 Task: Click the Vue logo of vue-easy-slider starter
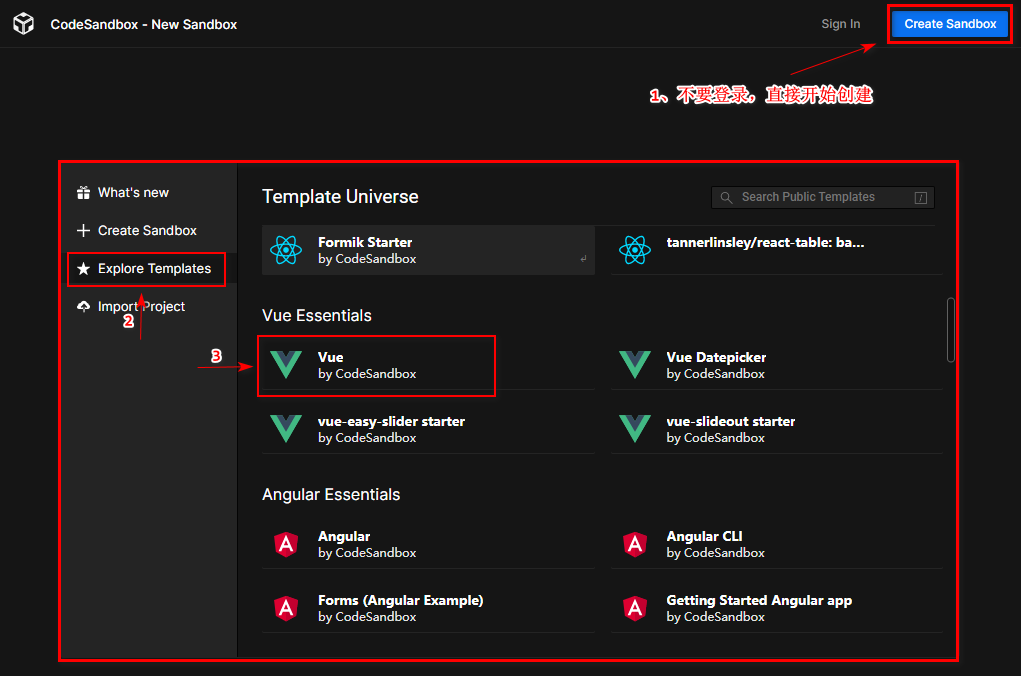(286, 429)
